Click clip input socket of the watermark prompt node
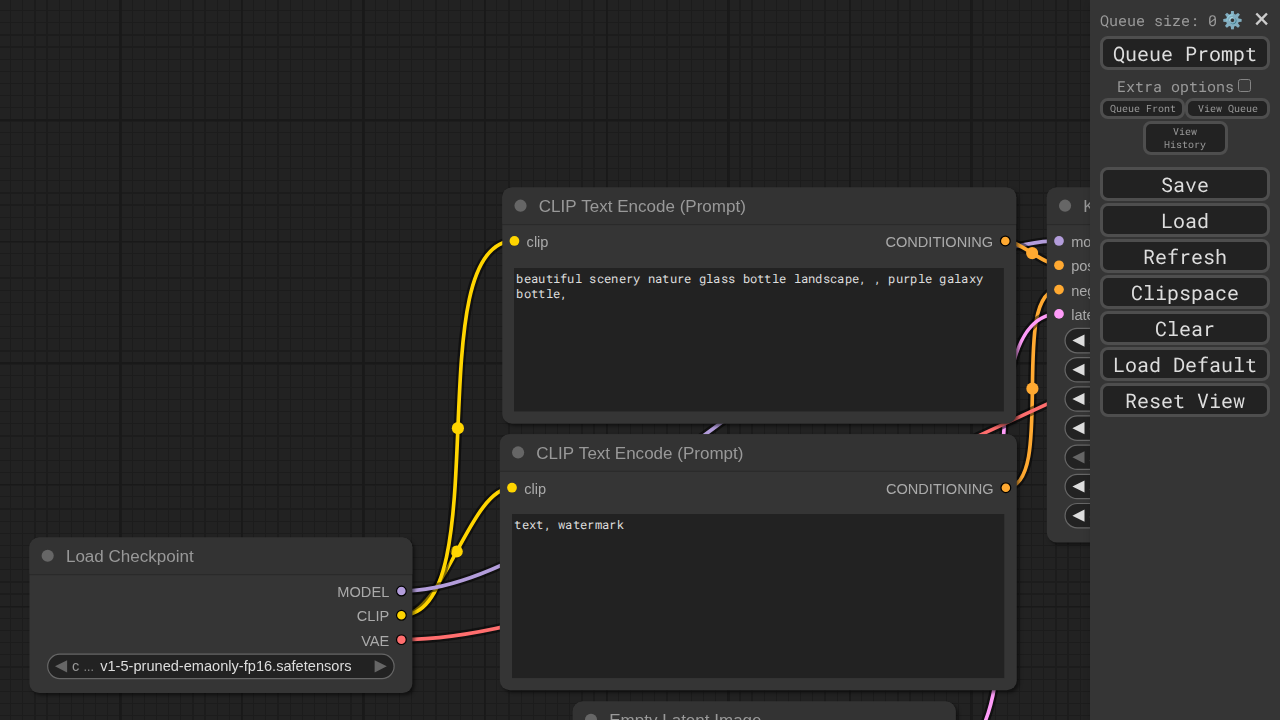Viewport: 1280px width, 720px height. click(512, 488)
